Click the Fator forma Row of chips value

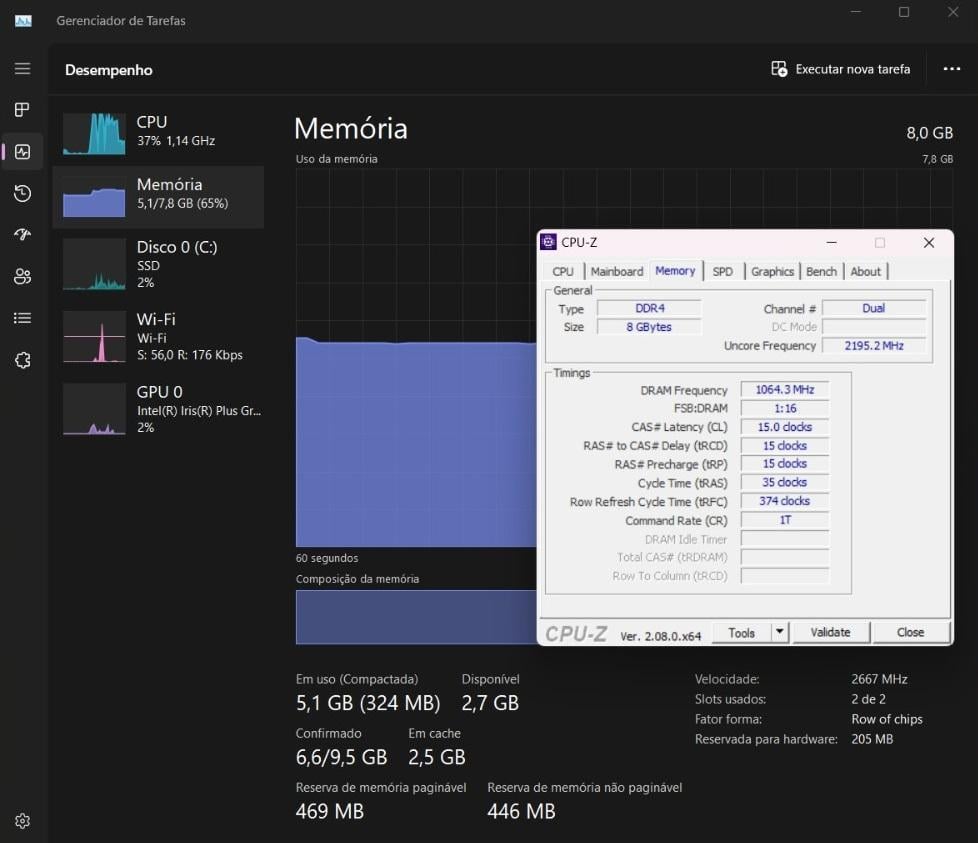(x=886, y=719)
